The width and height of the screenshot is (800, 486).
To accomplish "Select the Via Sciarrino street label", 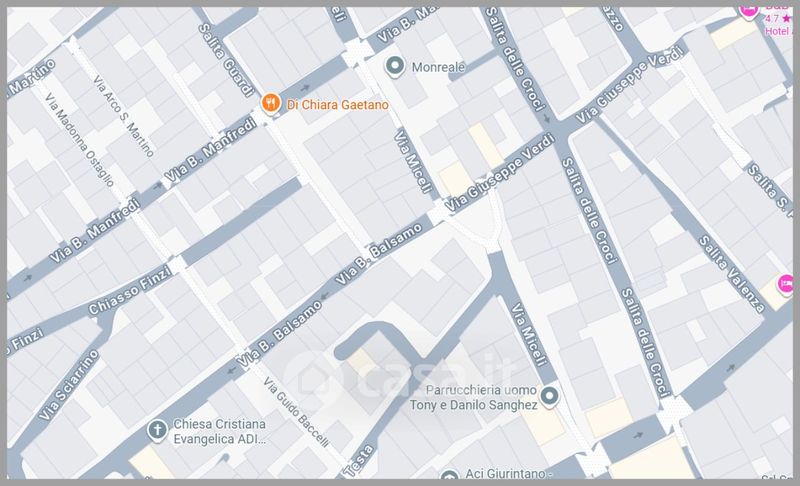I will 68,386.
